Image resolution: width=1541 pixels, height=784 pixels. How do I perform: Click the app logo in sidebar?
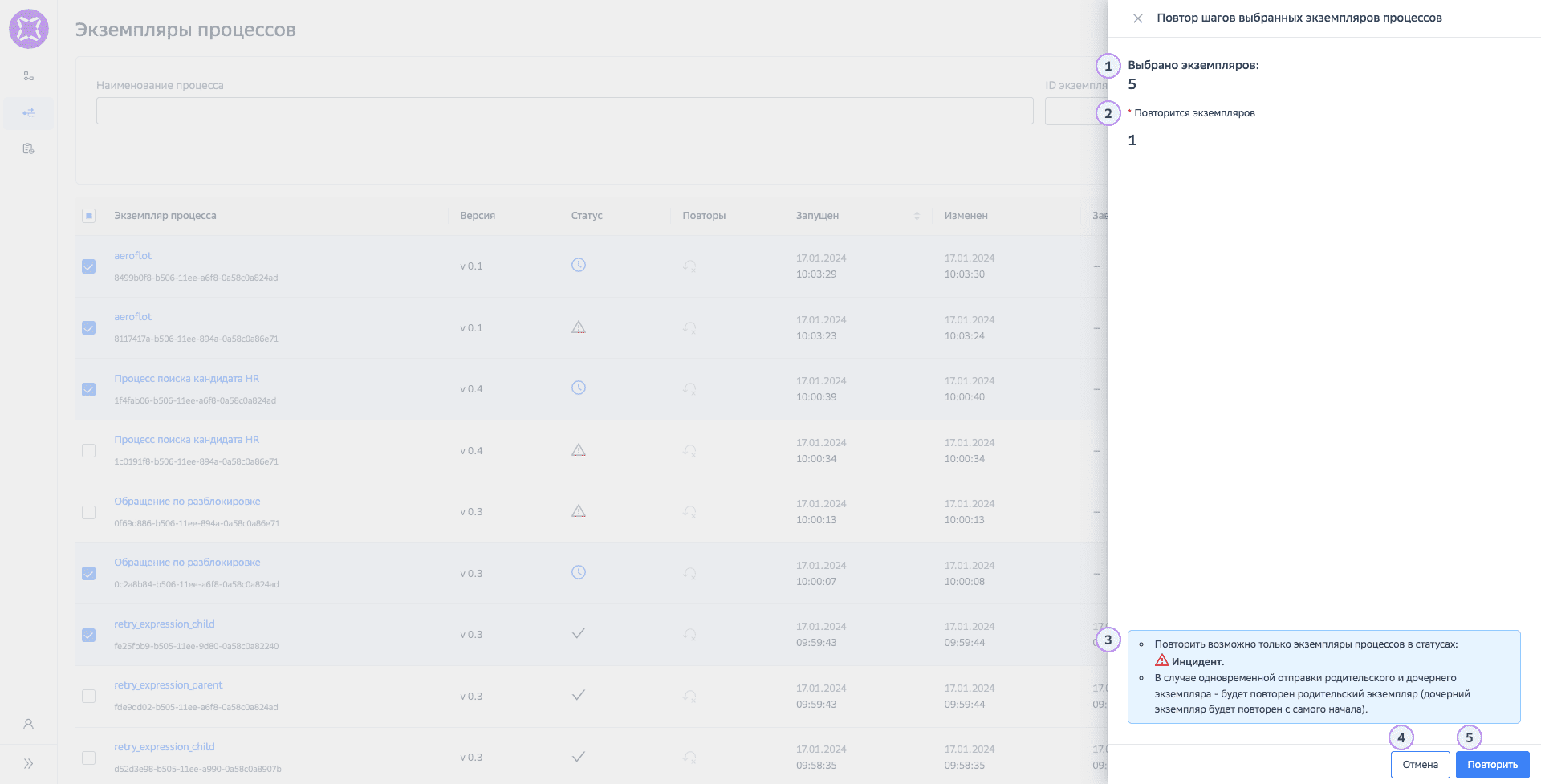point(29,29)
